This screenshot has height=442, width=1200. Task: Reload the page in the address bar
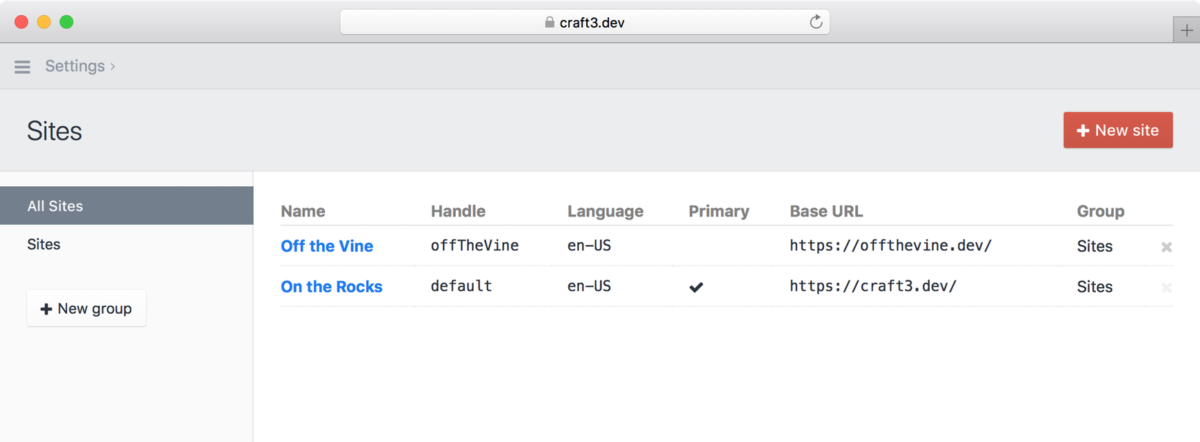(816, 22)
